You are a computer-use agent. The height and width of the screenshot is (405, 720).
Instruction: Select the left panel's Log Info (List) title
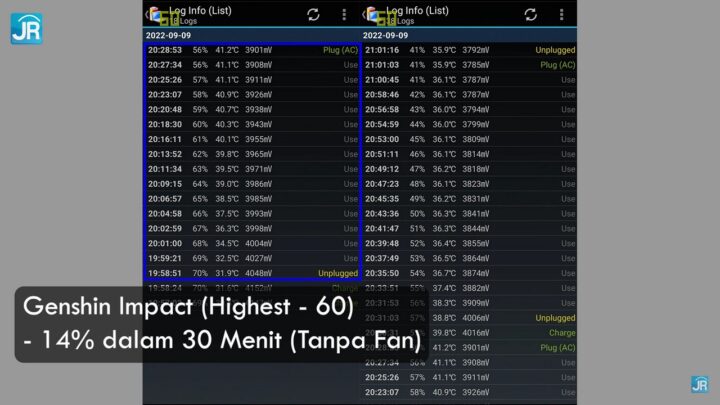tap(200, 11)
